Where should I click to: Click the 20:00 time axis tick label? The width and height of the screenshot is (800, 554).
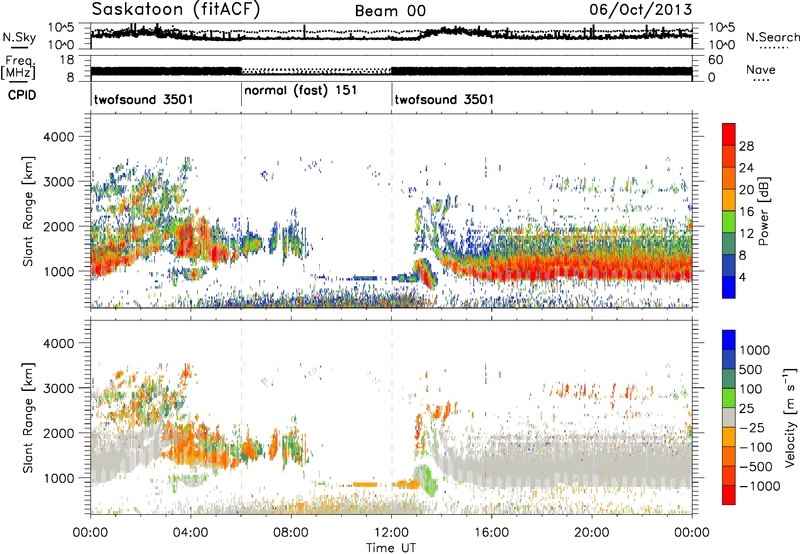point(591,533)
